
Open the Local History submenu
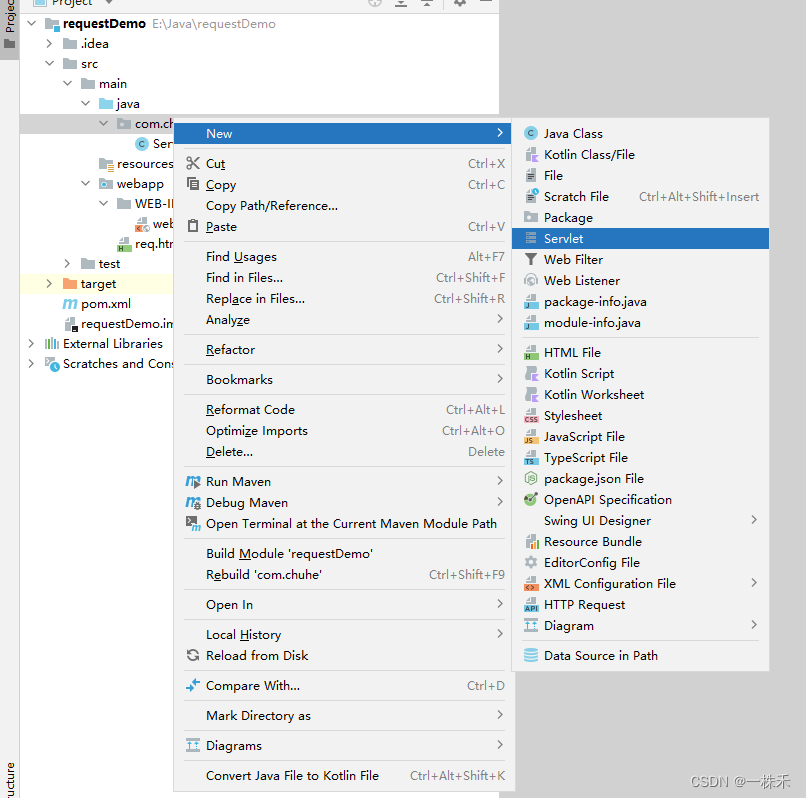click(344, 635)
